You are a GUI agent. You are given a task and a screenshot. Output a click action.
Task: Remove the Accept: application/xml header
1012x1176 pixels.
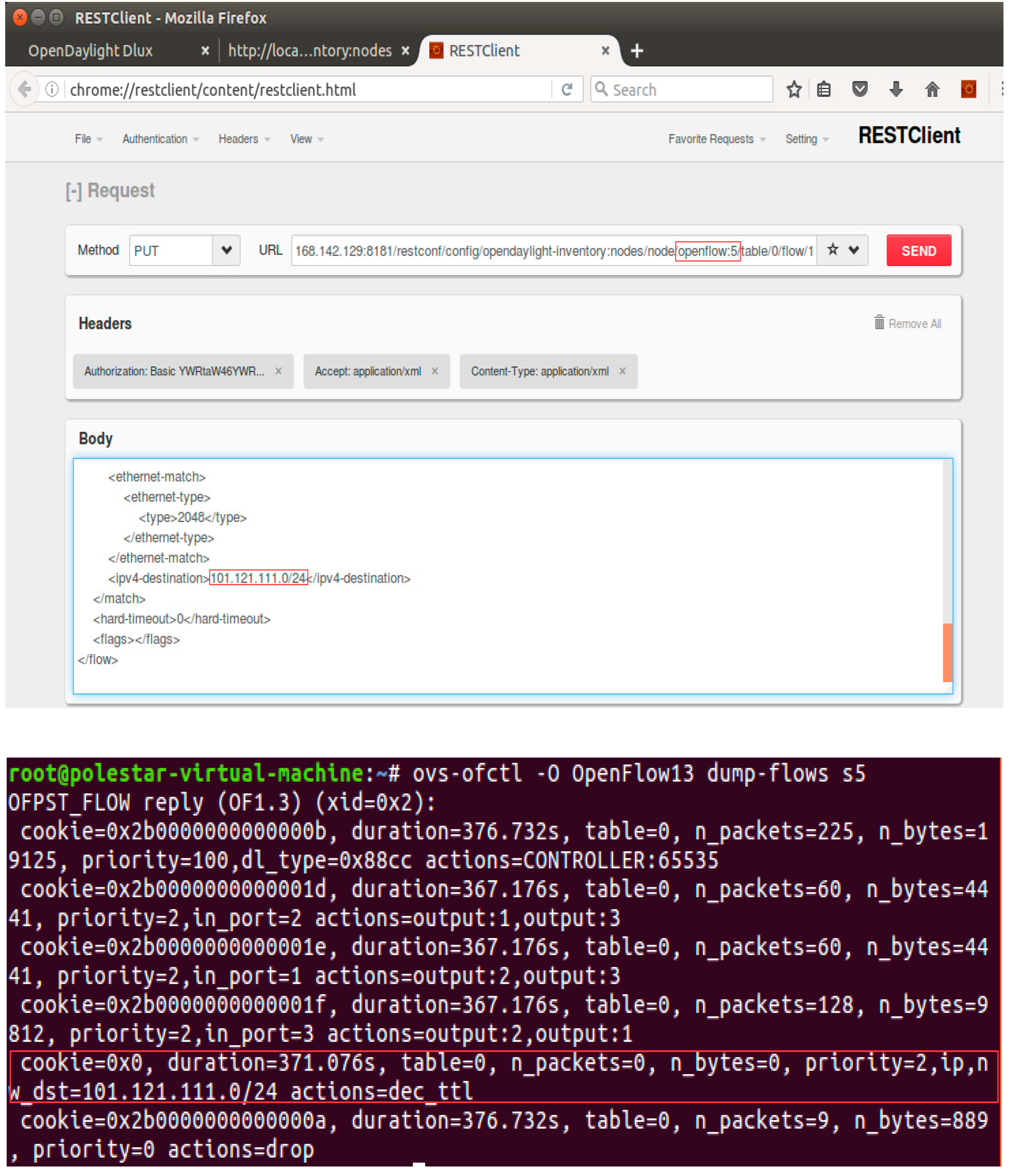[435, 371]
